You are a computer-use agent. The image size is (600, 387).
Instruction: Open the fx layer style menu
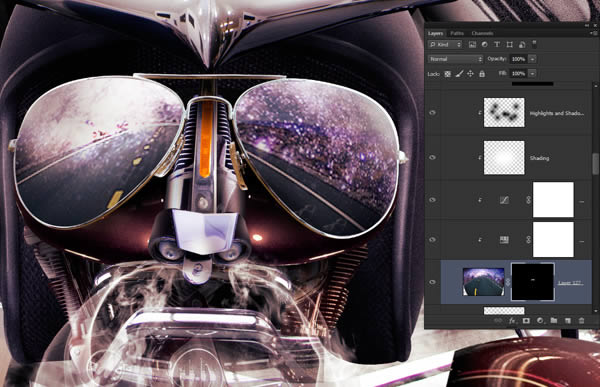512,320
